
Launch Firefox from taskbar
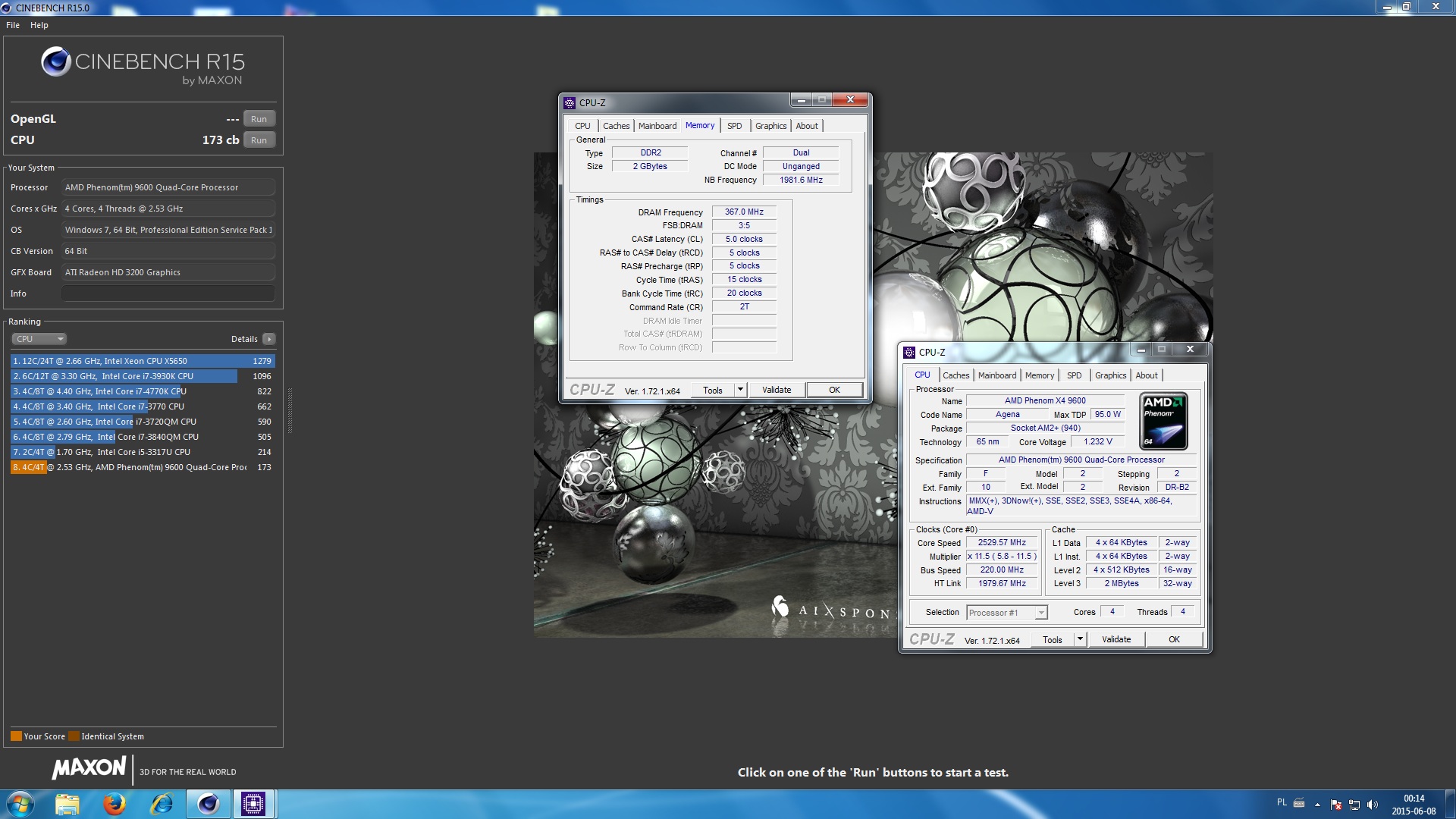(x=115, y=804)
